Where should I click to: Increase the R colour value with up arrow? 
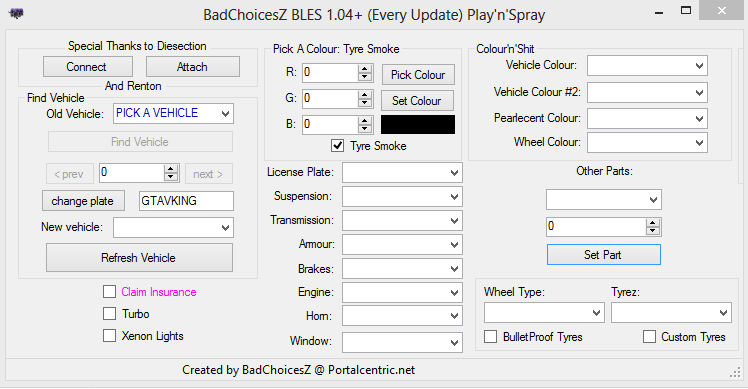point(364,69)
